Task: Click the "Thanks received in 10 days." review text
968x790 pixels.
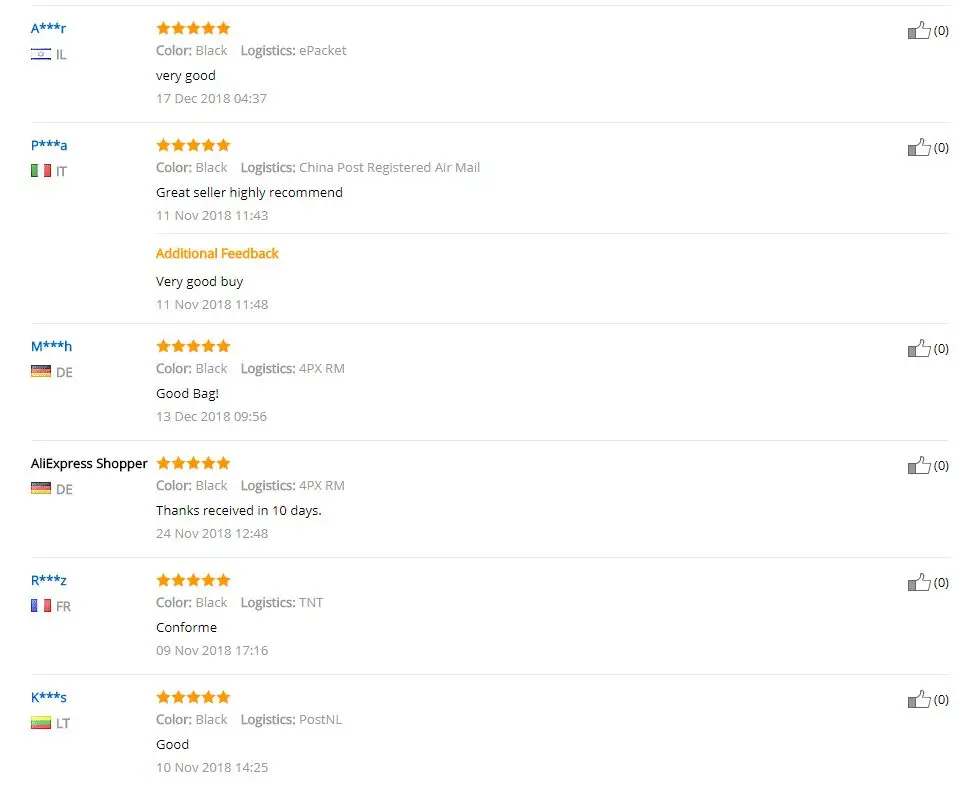Action: click(x=239, y=510)
